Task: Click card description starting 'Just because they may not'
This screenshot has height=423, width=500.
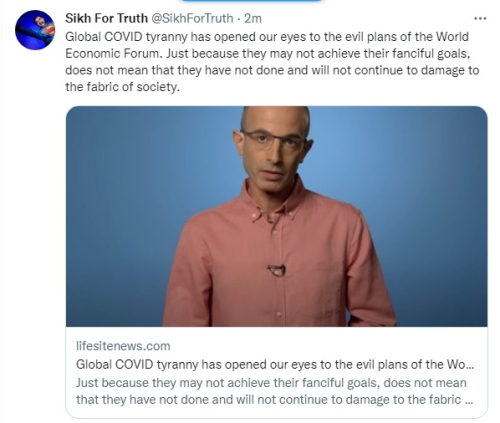Action: pyautogui.click(x=271, y=383)
